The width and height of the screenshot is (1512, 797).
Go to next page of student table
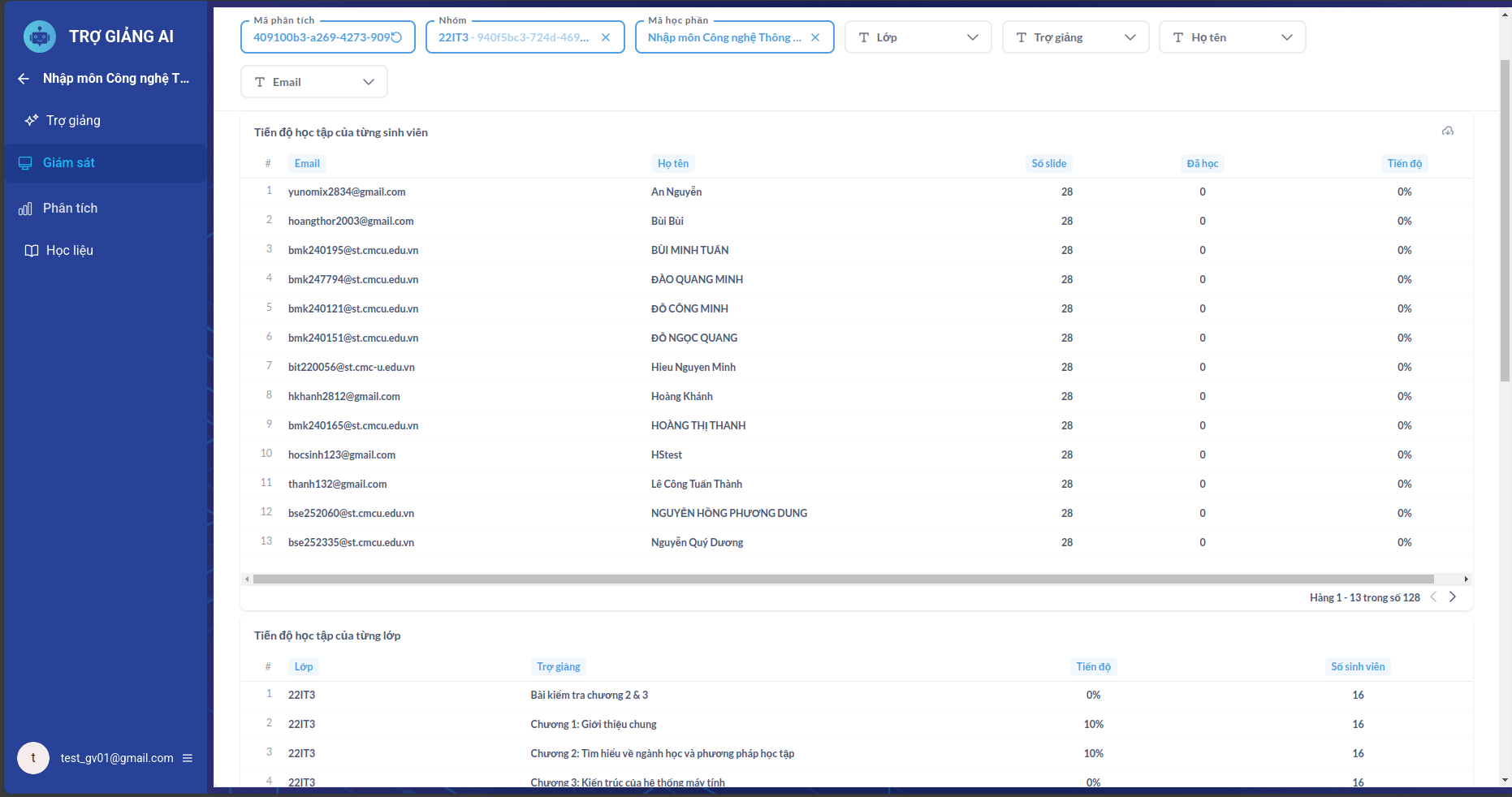(x=1453, y=597)
